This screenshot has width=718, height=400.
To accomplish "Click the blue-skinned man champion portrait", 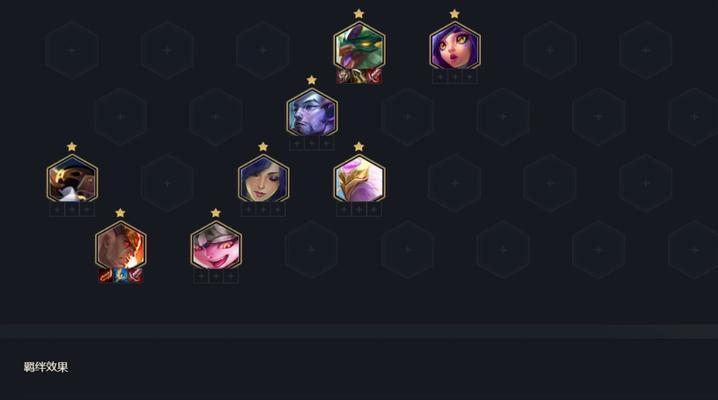I will tap(311, 113).
